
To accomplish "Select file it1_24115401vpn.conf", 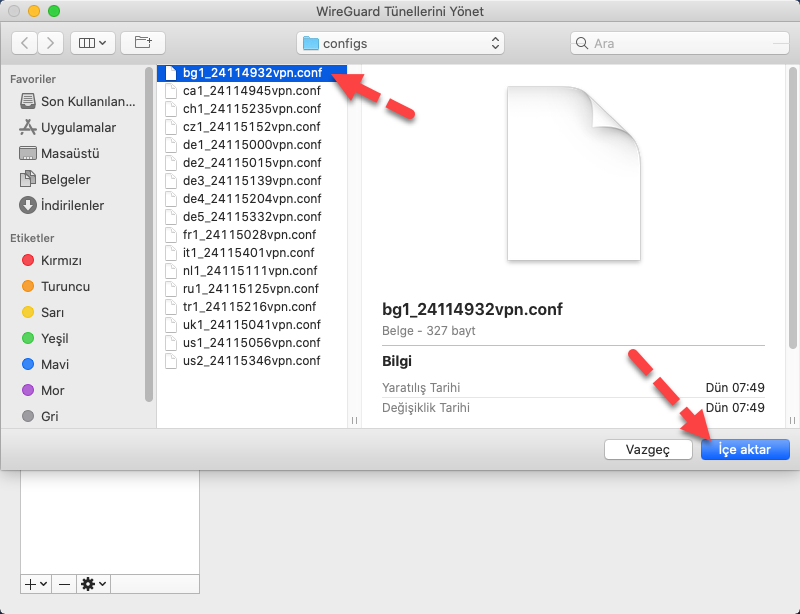I will [252, 253].
